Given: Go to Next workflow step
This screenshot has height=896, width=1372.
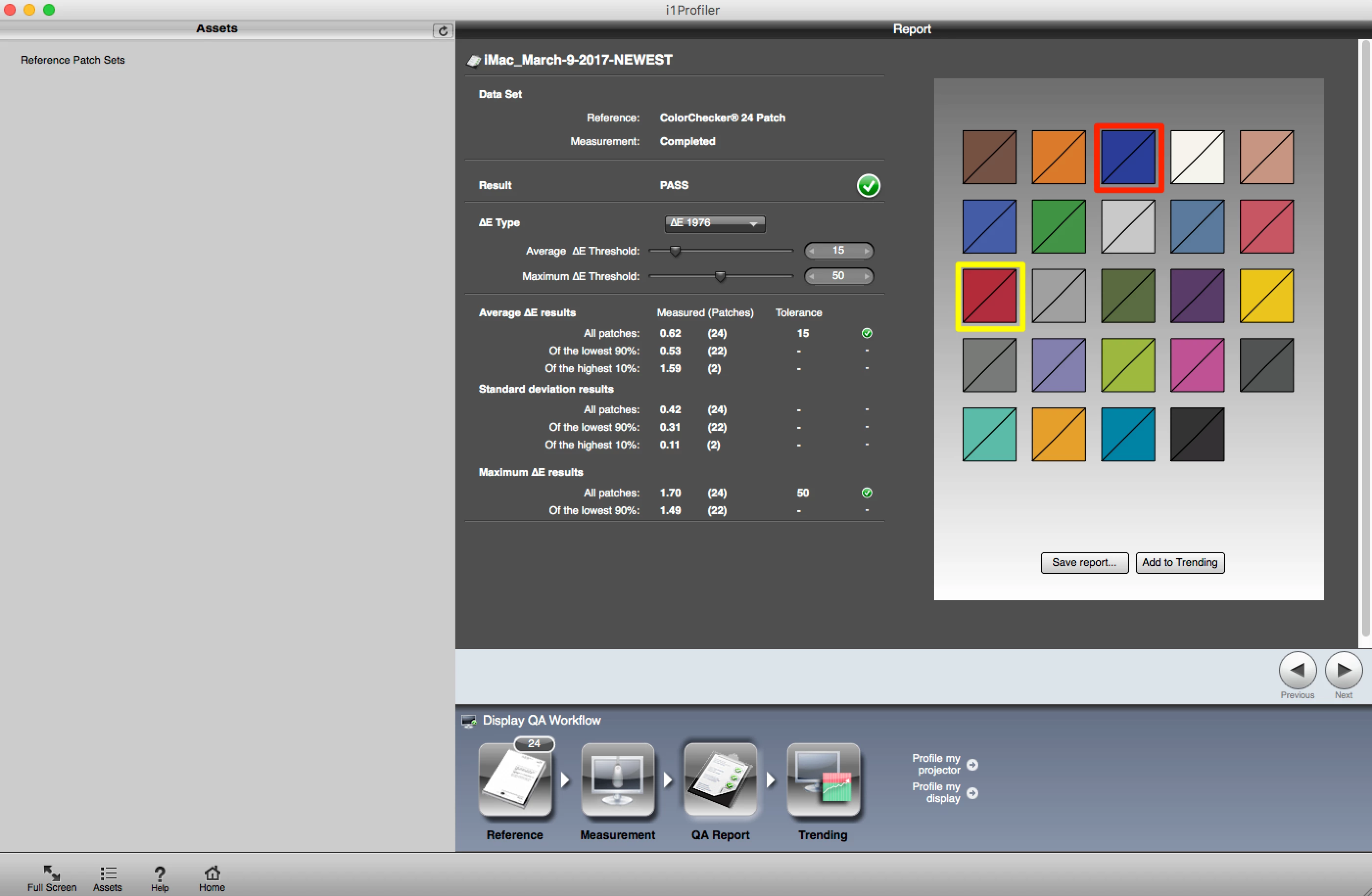Looking at the screenshot, I should (1343, 670).
